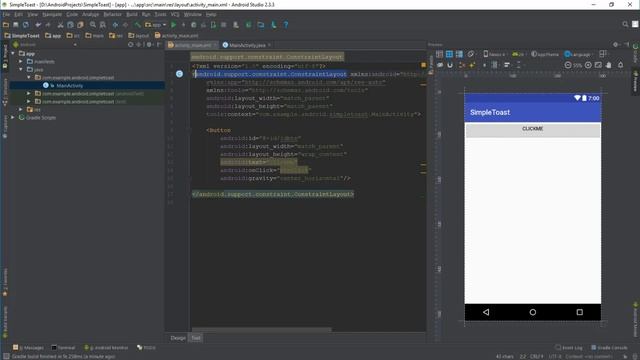Open the Messages tool window

coord(28,348)
